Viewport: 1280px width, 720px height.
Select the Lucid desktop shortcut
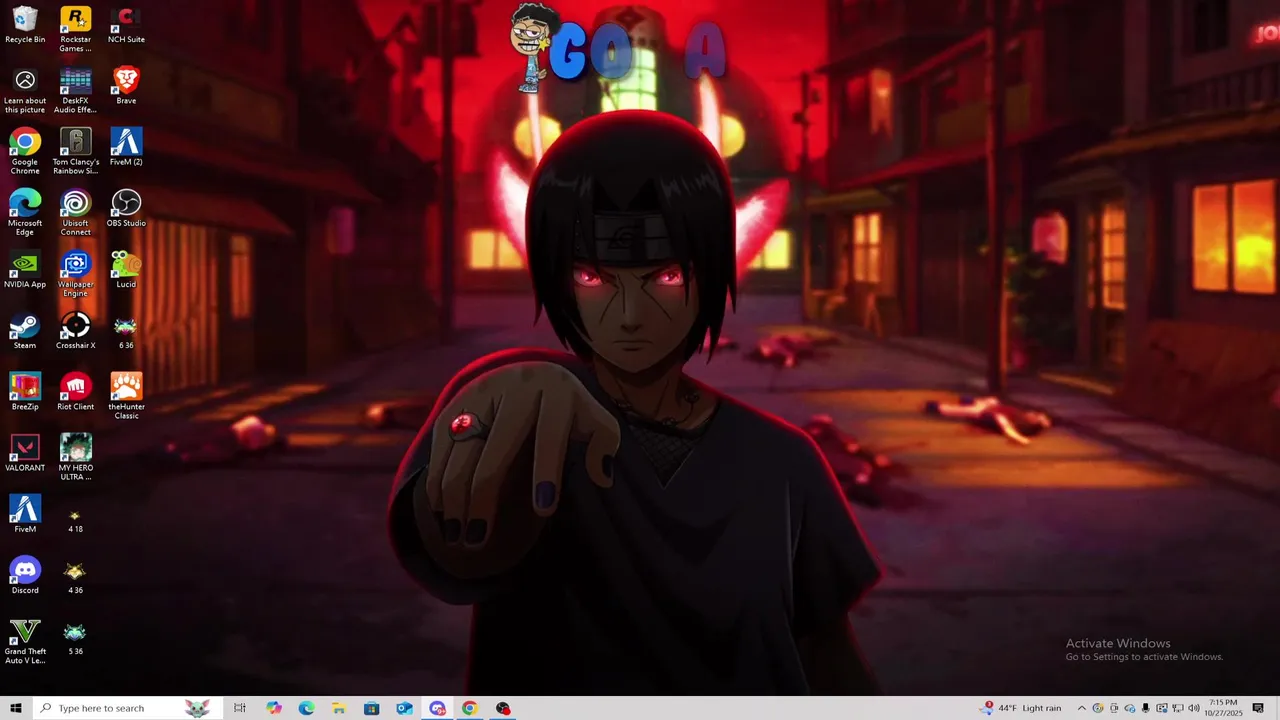coord(126,269)
